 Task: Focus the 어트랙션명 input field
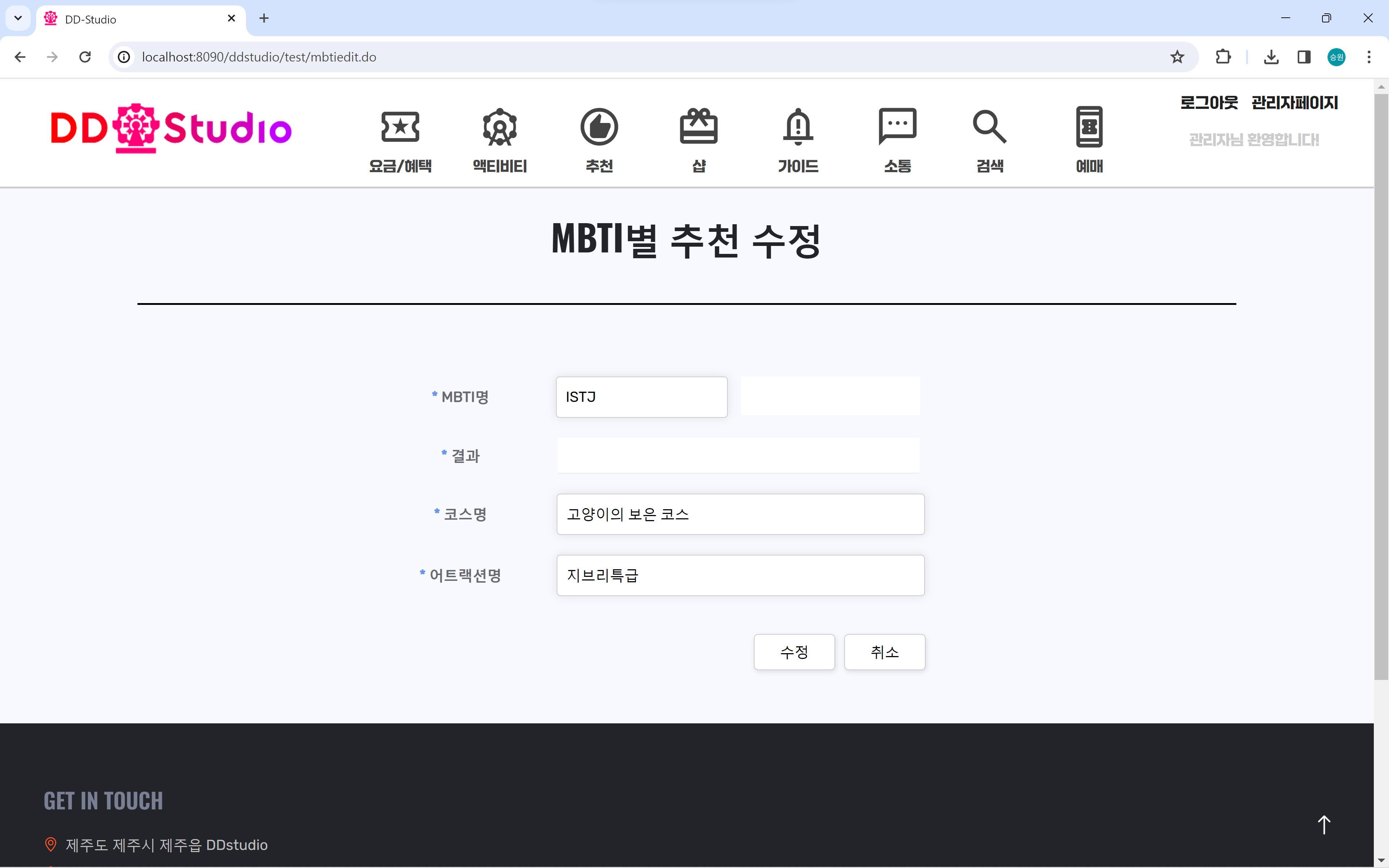(x=740, y=575)
